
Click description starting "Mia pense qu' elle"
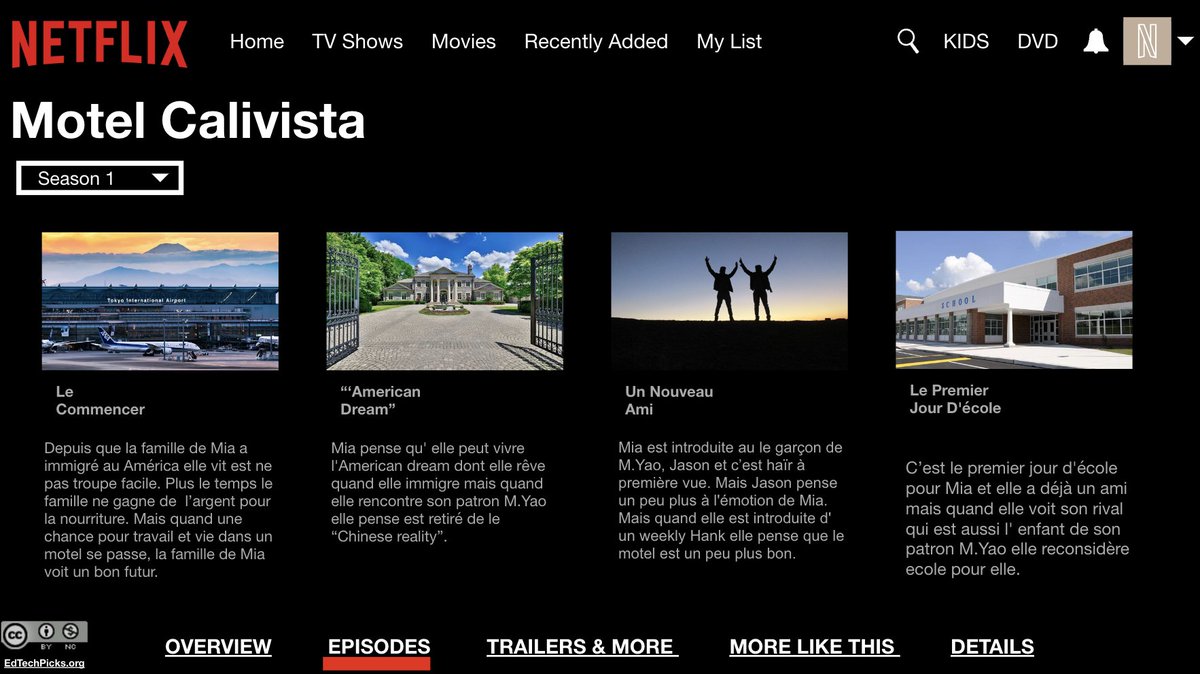(x=440, y=492)
